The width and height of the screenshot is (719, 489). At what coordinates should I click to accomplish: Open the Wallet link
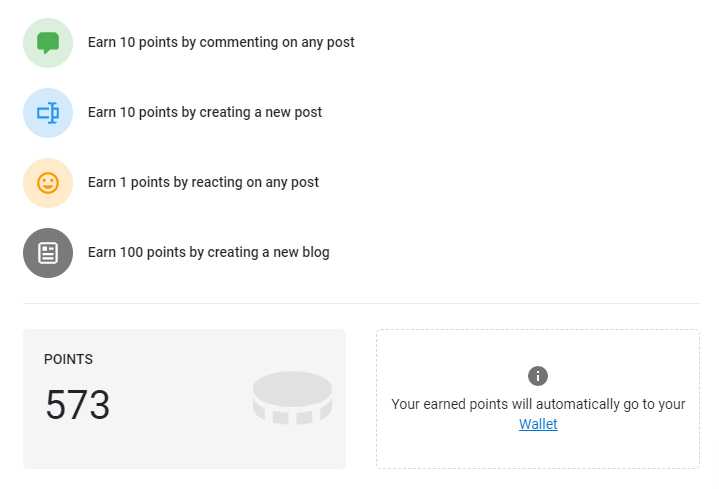[538, 424]
